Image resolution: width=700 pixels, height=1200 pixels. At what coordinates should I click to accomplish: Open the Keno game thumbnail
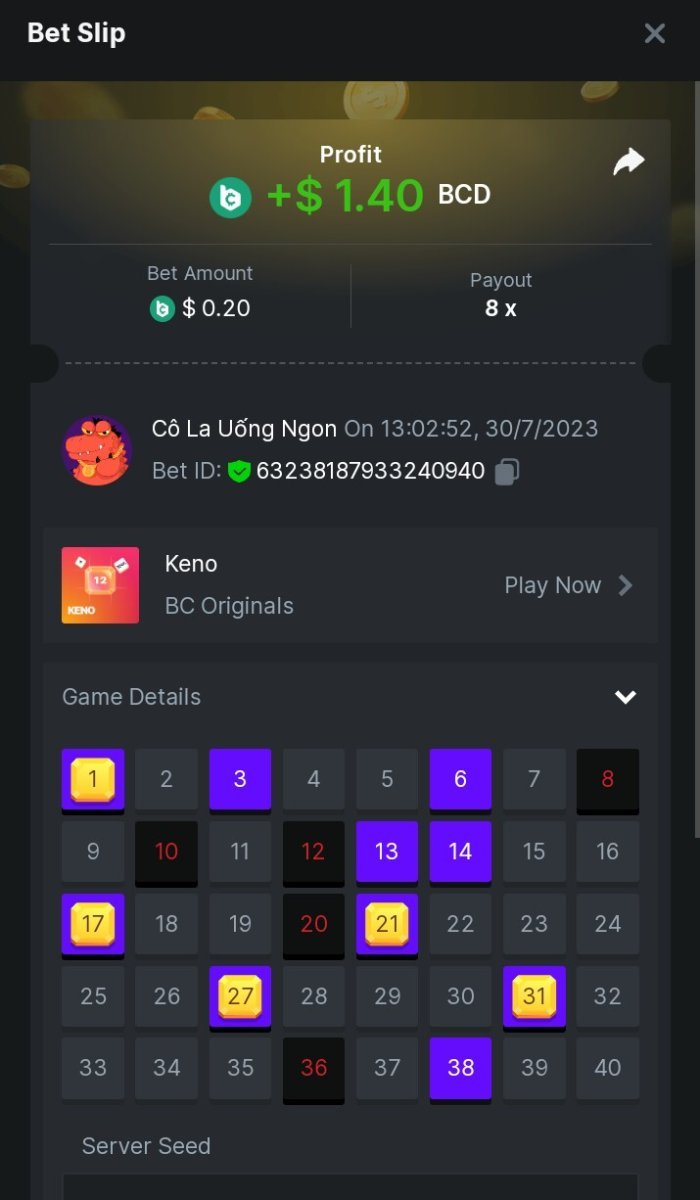100,585
